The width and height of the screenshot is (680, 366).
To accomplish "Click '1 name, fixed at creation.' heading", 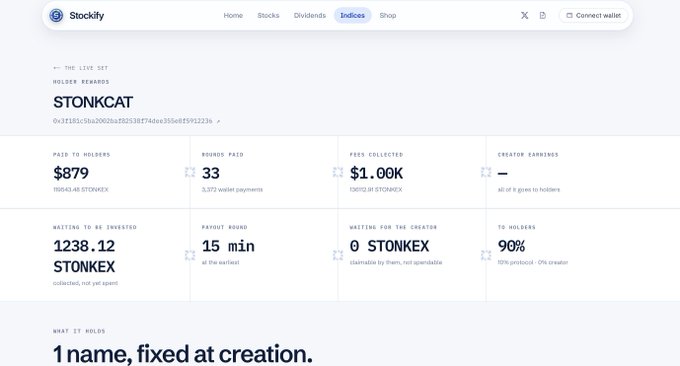I will (x=183, y=354).
